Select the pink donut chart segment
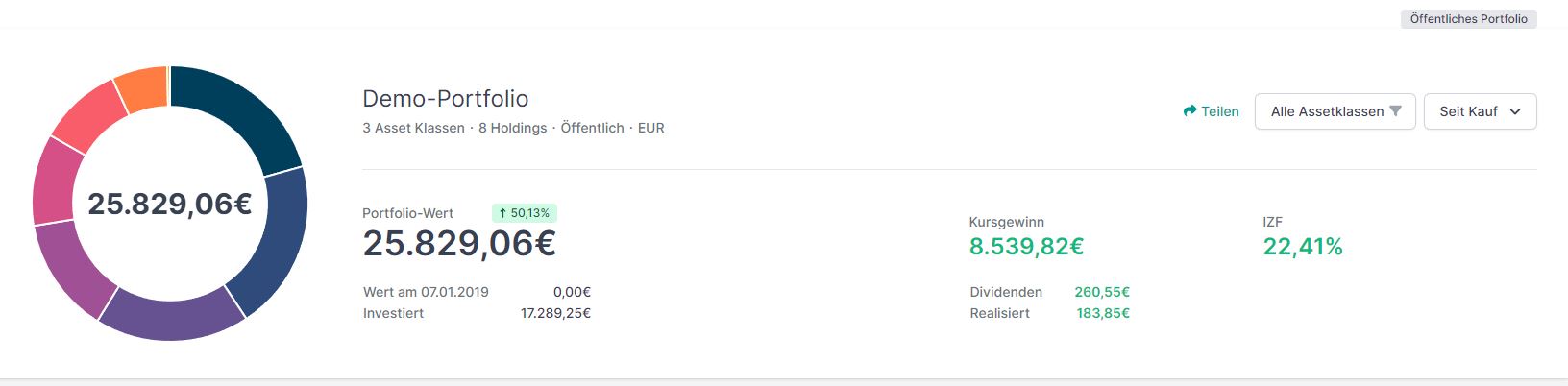Screen dimensions: 1568x386 tap(54, 182)
